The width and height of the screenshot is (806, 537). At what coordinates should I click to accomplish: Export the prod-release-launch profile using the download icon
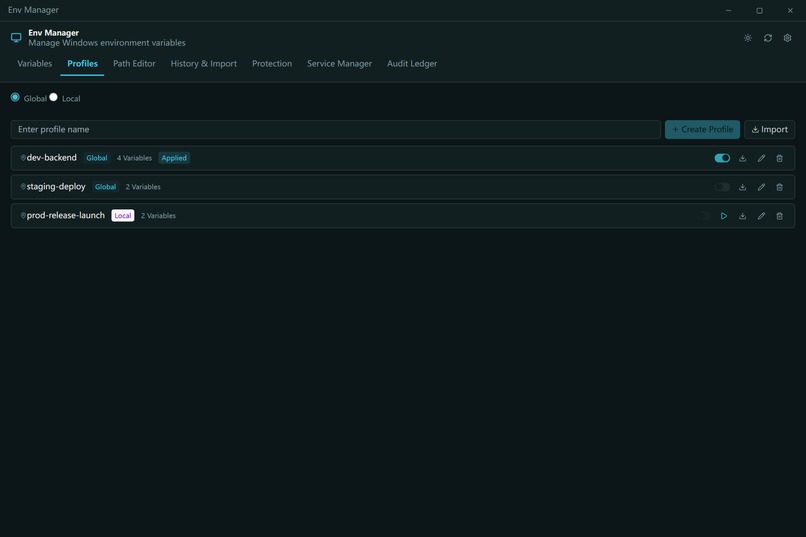tap(742, 216)
